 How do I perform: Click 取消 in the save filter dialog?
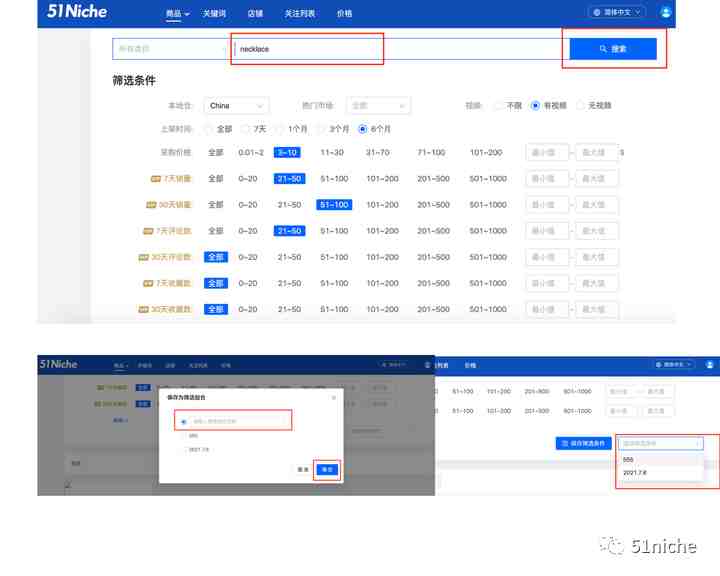(303, 469)
